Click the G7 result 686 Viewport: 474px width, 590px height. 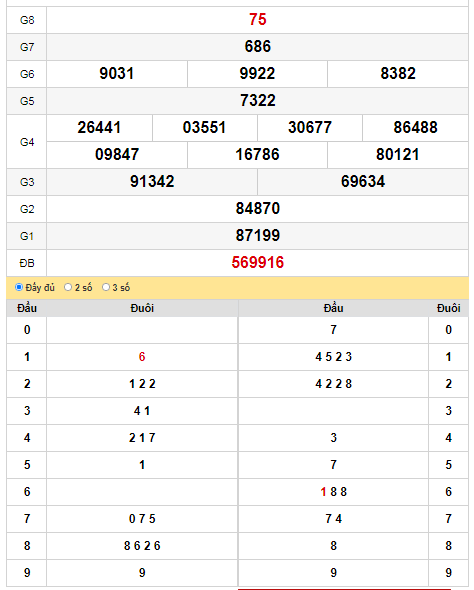tap(257, 47)
